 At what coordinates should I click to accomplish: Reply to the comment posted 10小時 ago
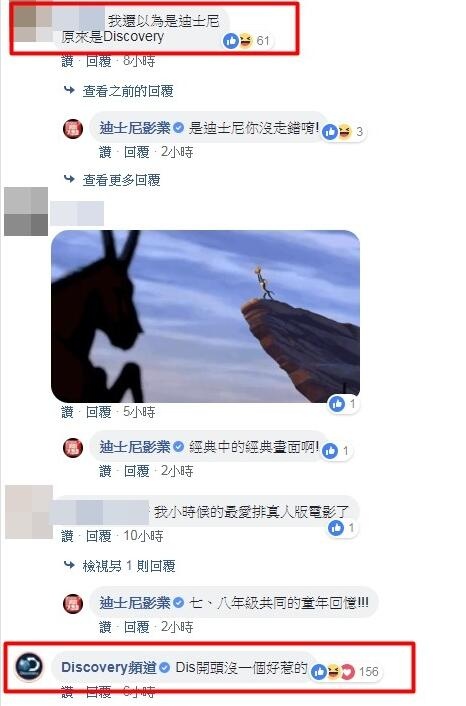(99, 536)
